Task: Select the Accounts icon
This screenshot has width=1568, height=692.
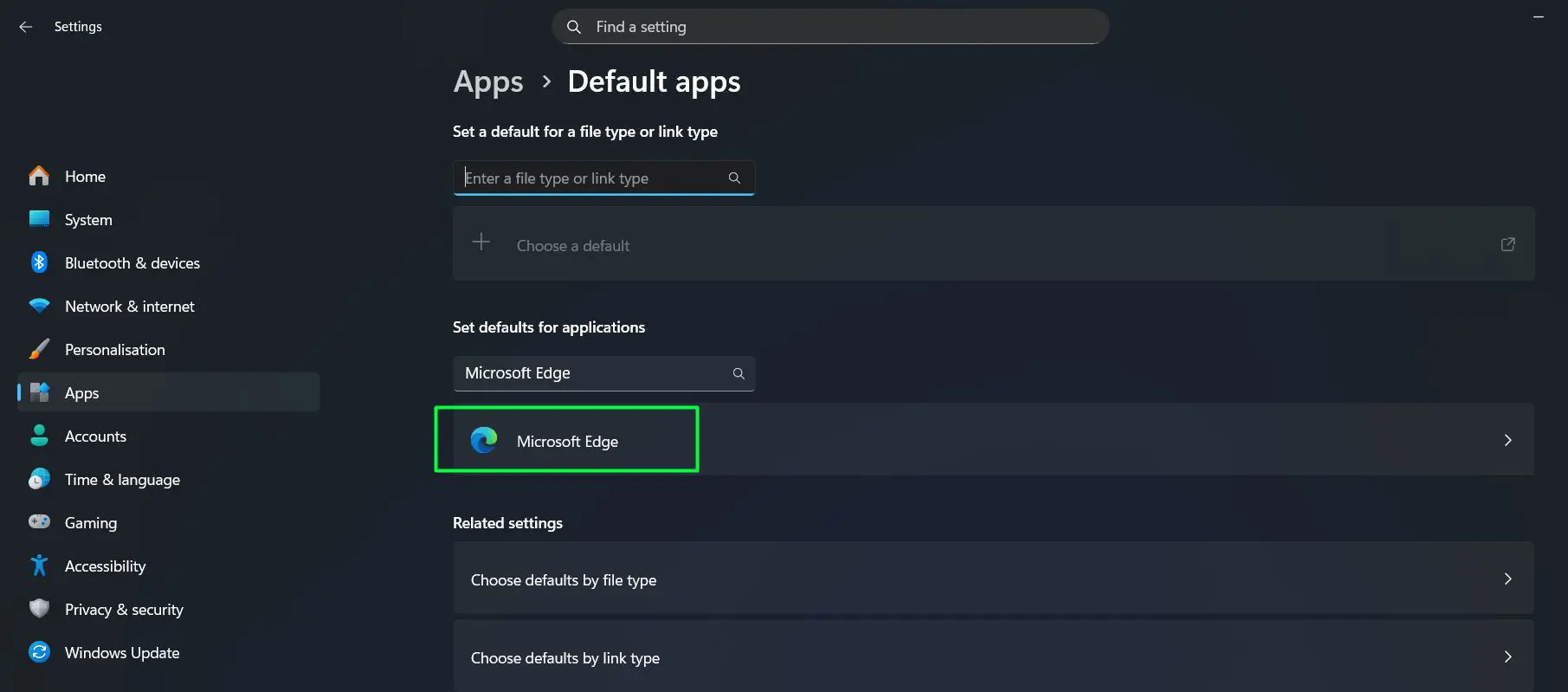Action: tap(39, 436)
